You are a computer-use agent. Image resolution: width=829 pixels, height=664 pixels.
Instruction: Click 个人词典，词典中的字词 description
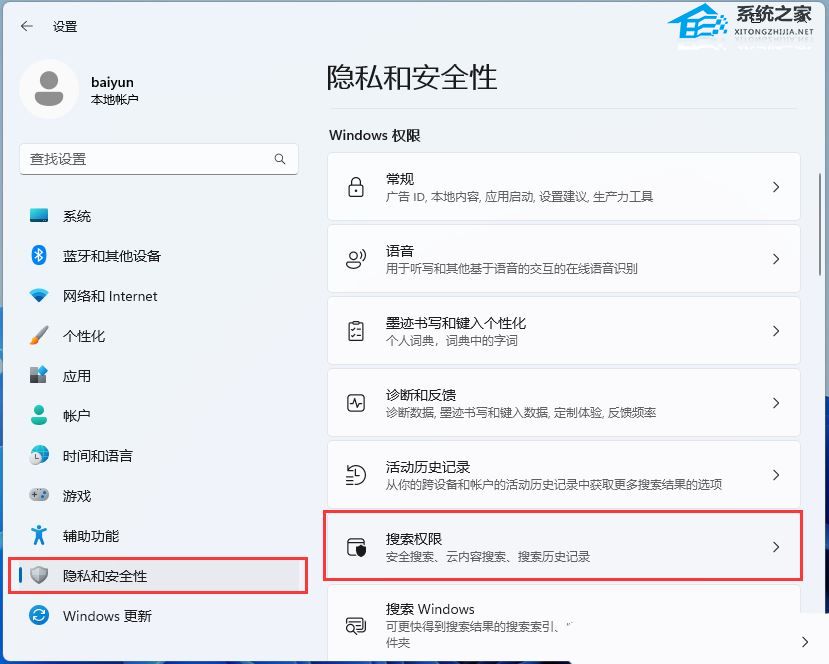[x=452, y=340]
